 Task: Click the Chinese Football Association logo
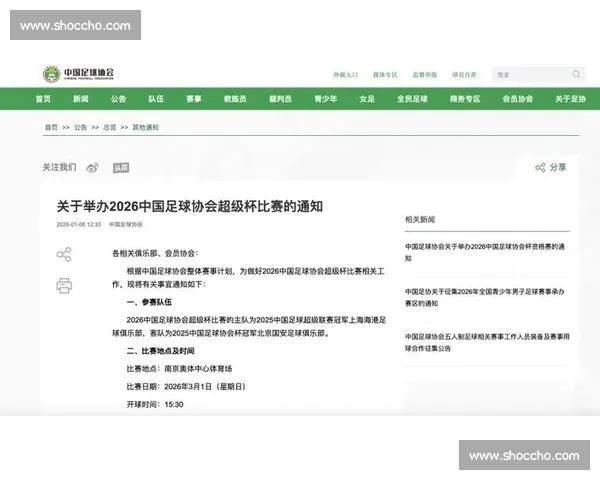78,73
